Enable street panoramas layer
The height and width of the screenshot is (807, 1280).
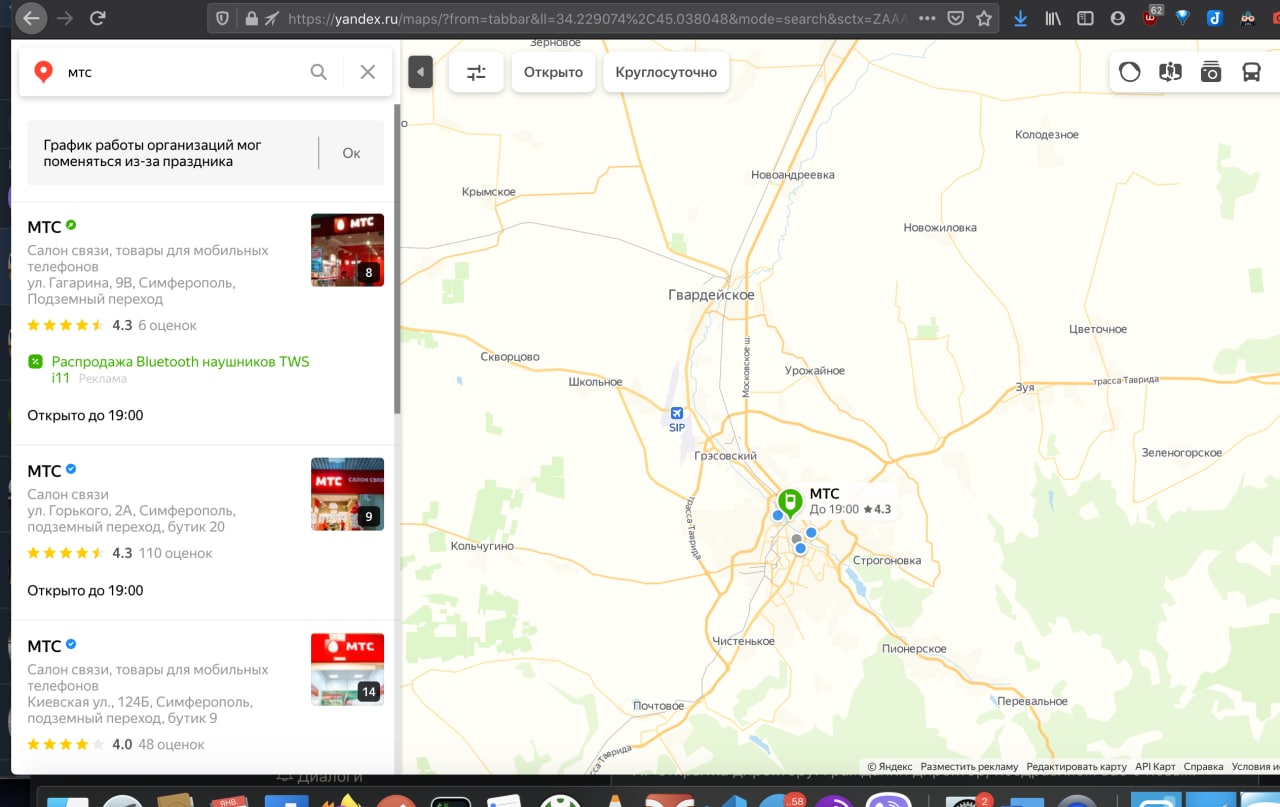coord(1170,72)
